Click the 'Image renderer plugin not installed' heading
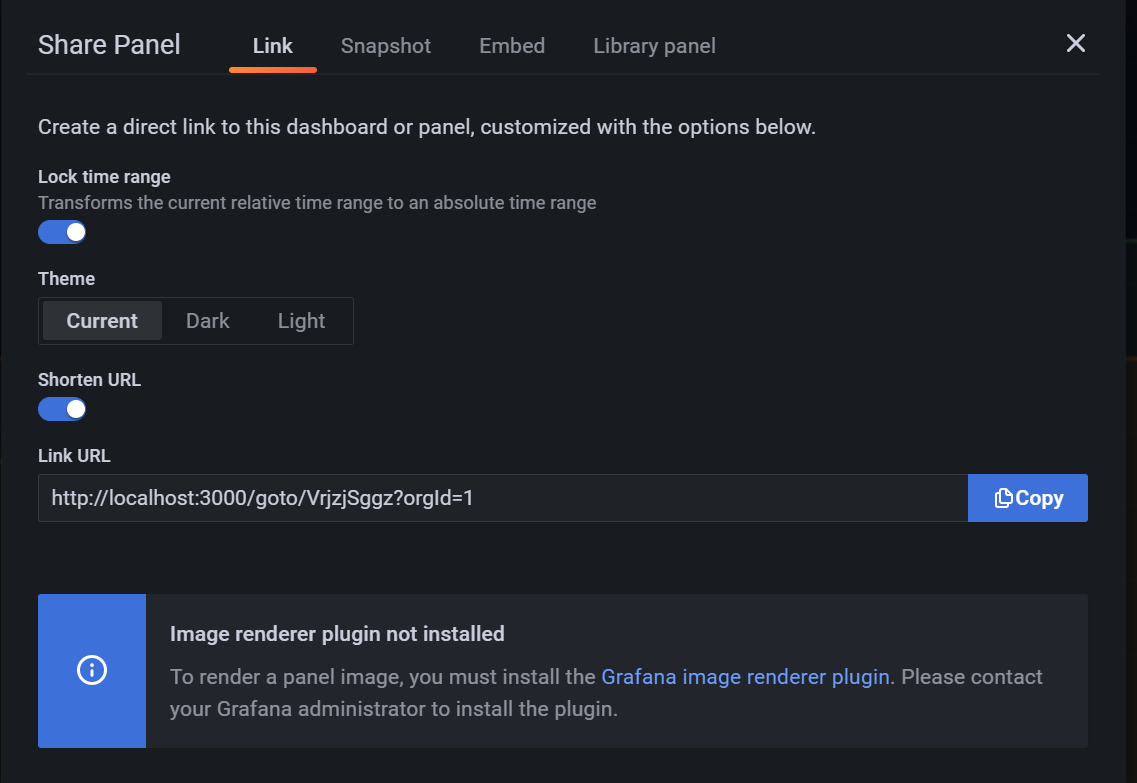 tap(337, 633)
